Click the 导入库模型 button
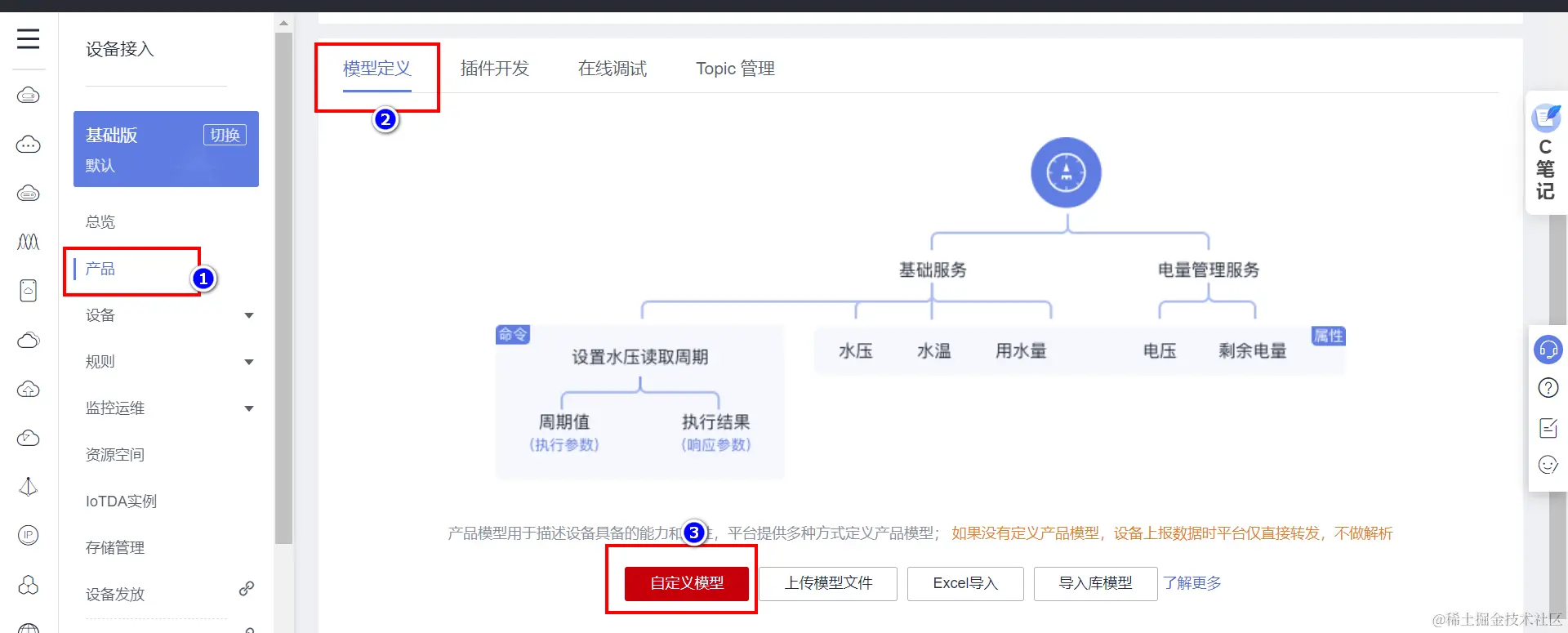The image size is (1568, 633). pos(1095,583)
